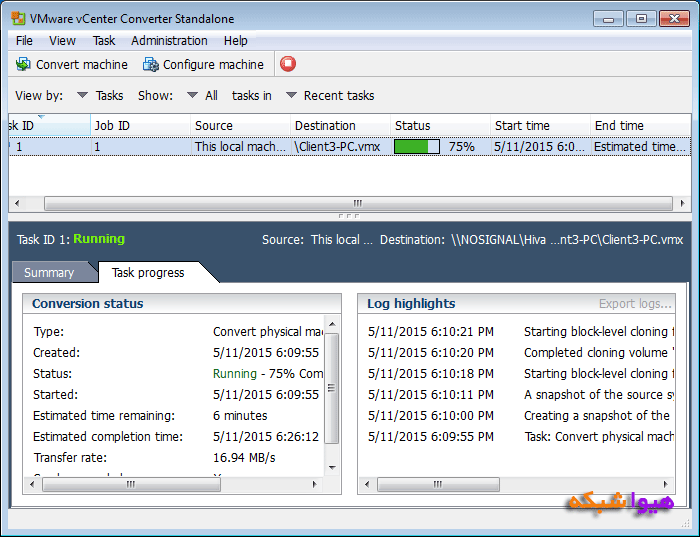Click Conversion status horizontal scrollbar thumb
This screenshot has height=537, width=700.
(131, 484)
